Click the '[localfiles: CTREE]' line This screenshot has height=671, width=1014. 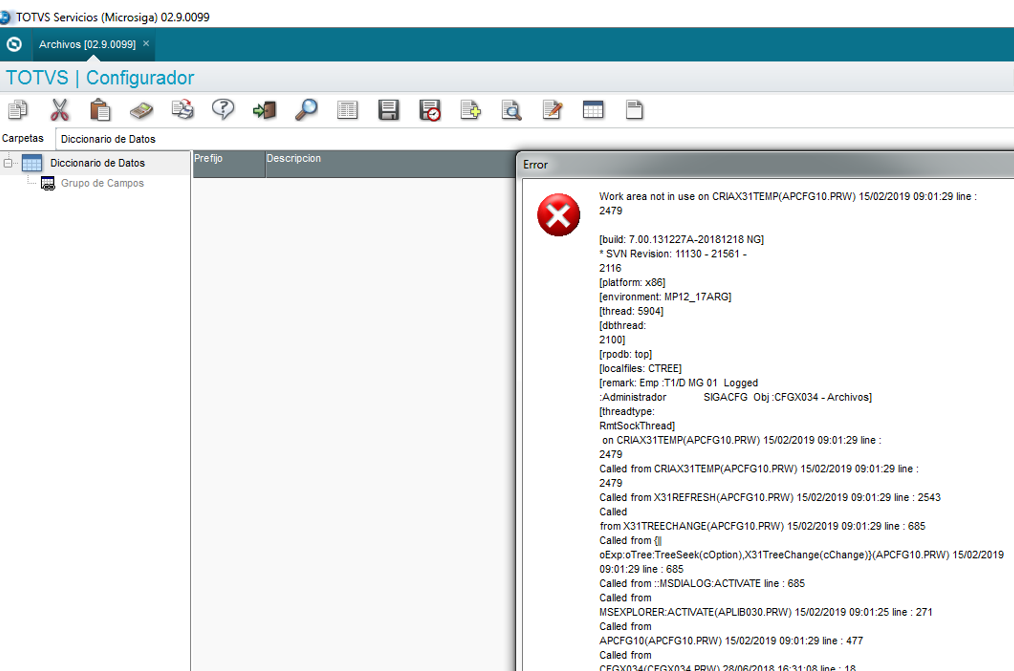point(640,368)
